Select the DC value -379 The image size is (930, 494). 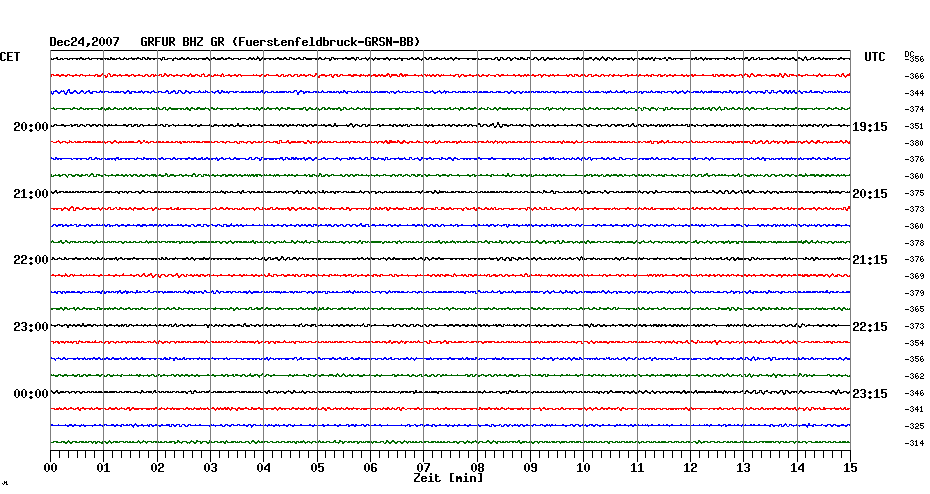coord(914,293)
